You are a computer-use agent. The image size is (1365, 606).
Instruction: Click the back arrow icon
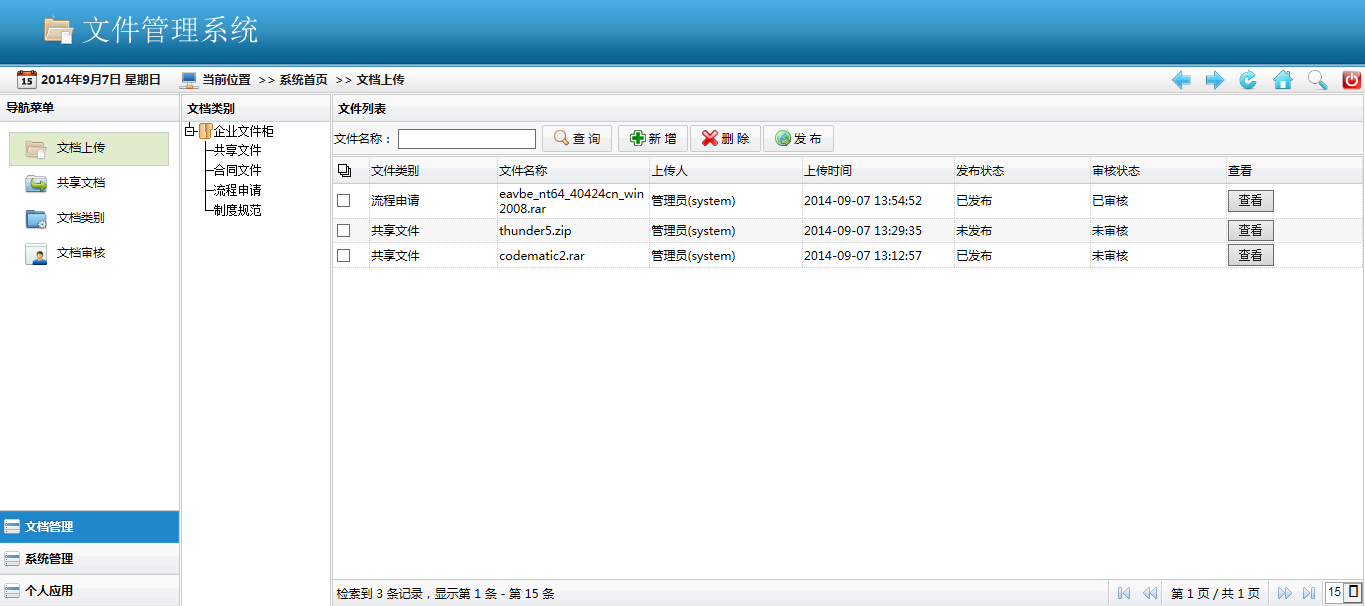1181,79
